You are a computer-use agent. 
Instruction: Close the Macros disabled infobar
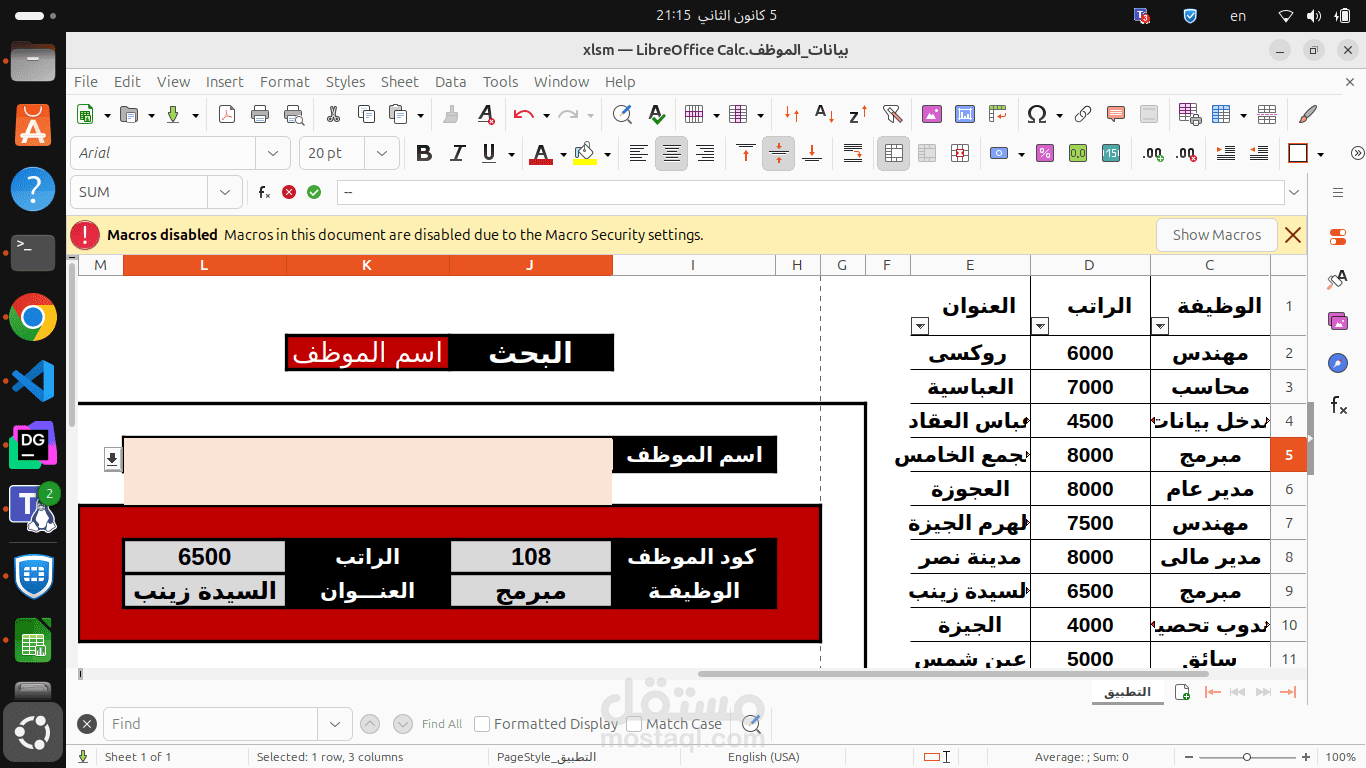coord(1293,235)
